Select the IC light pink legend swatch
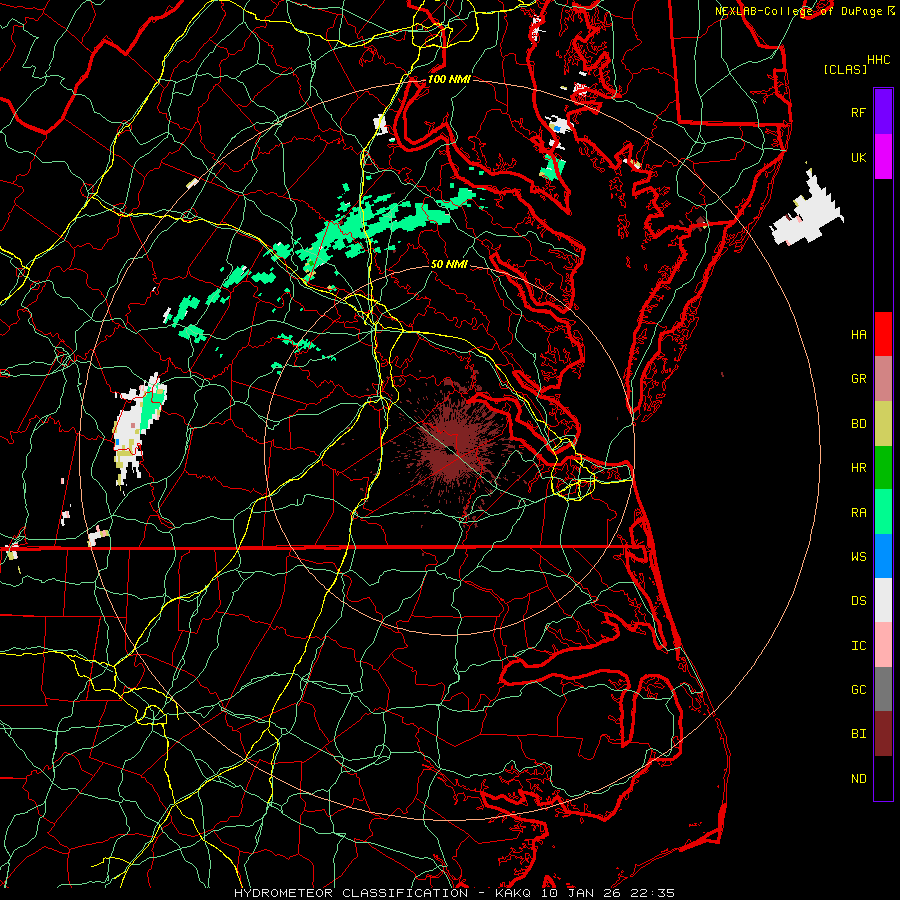Screen dimensions: 900x900 [x=883, y=645]
